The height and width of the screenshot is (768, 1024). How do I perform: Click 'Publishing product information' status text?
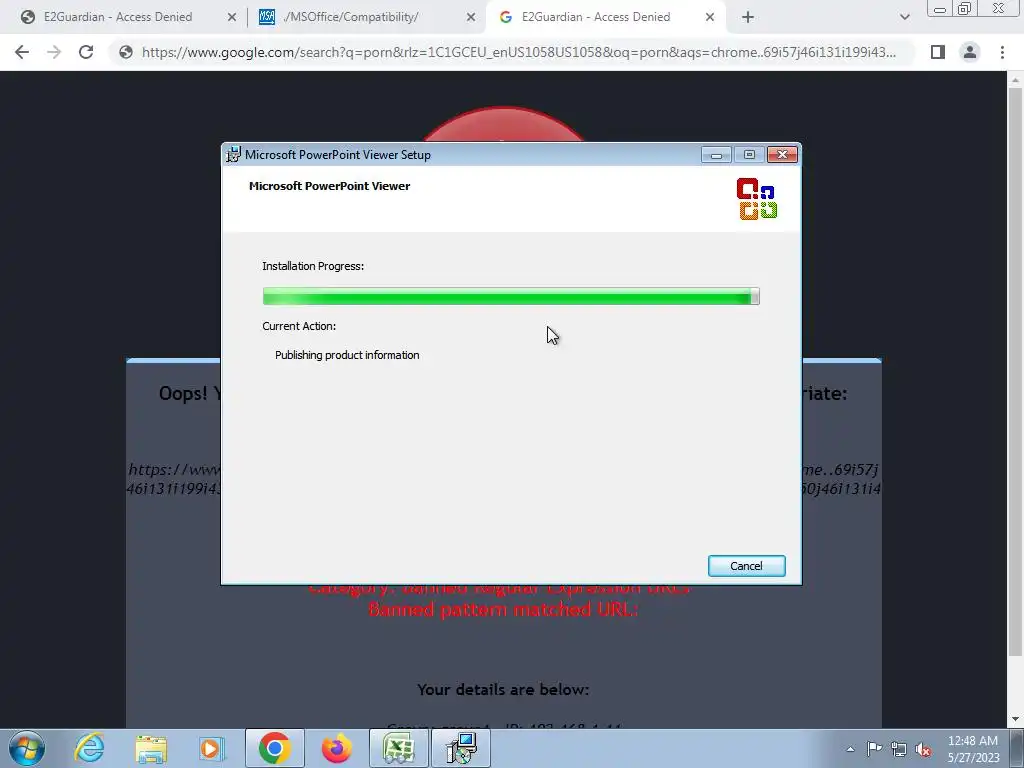point(347,355)
